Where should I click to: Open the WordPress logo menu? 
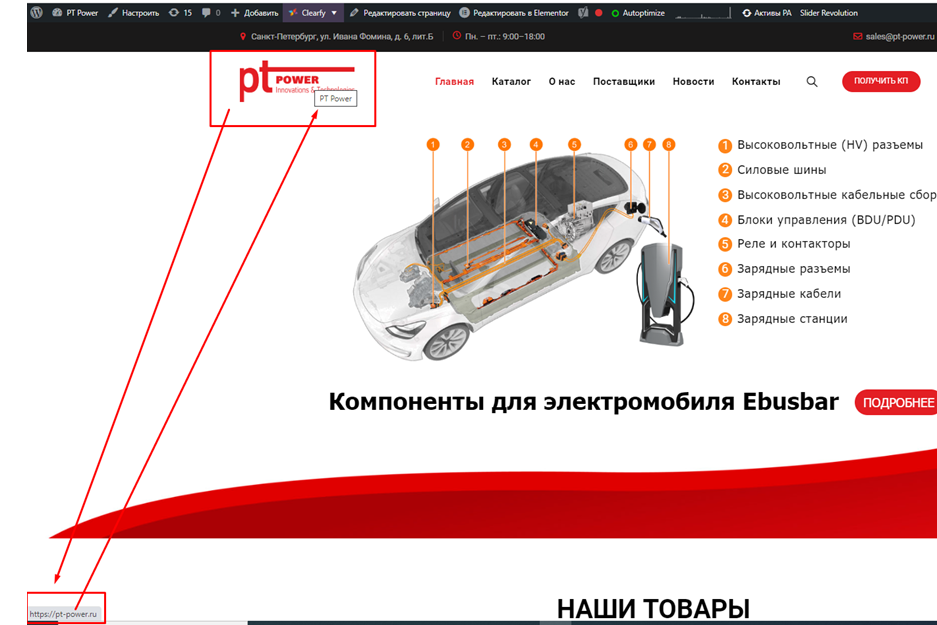[x=36, y=13]
